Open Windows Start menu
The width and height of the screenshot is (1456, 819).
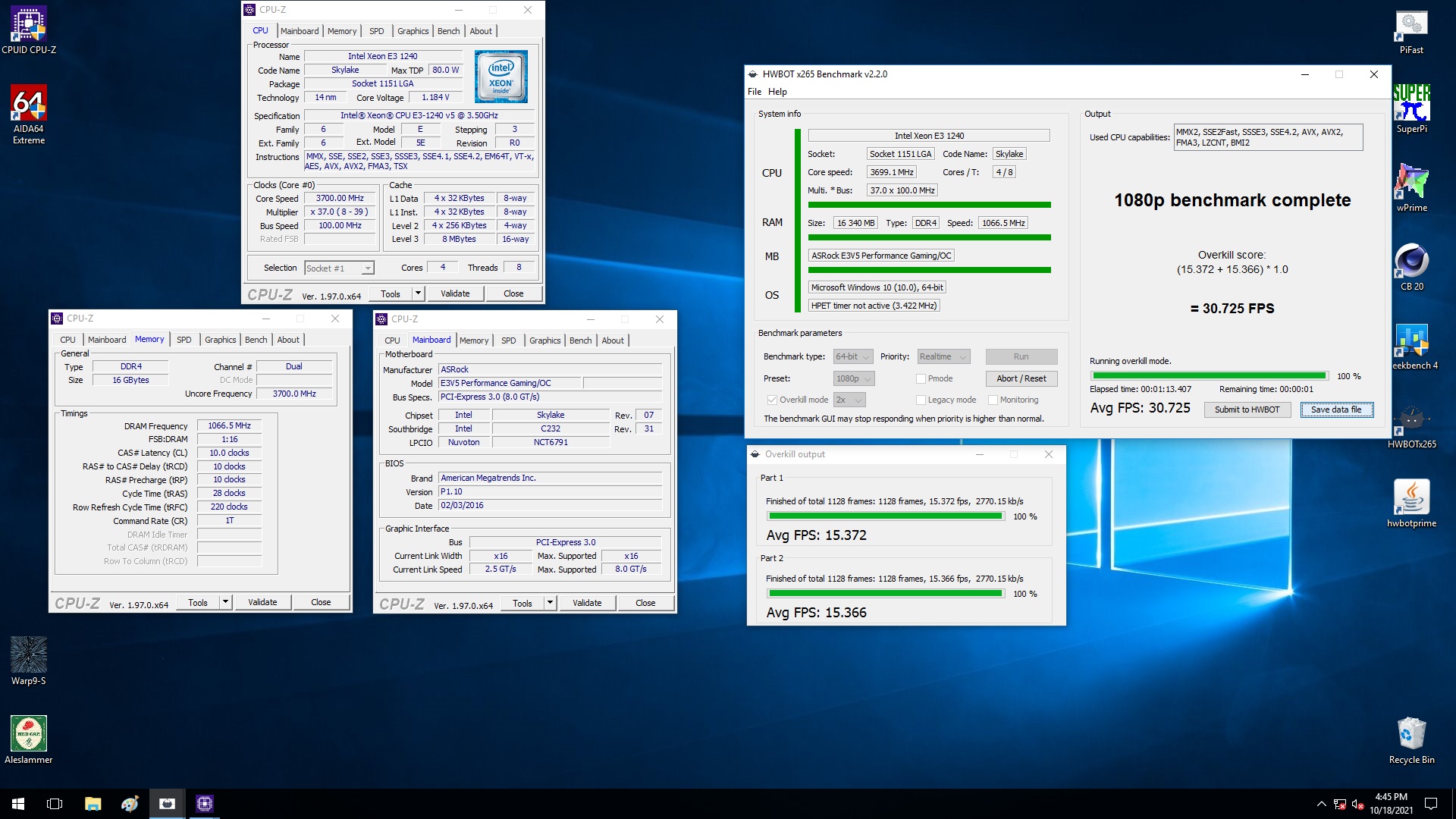coord(18,804)
